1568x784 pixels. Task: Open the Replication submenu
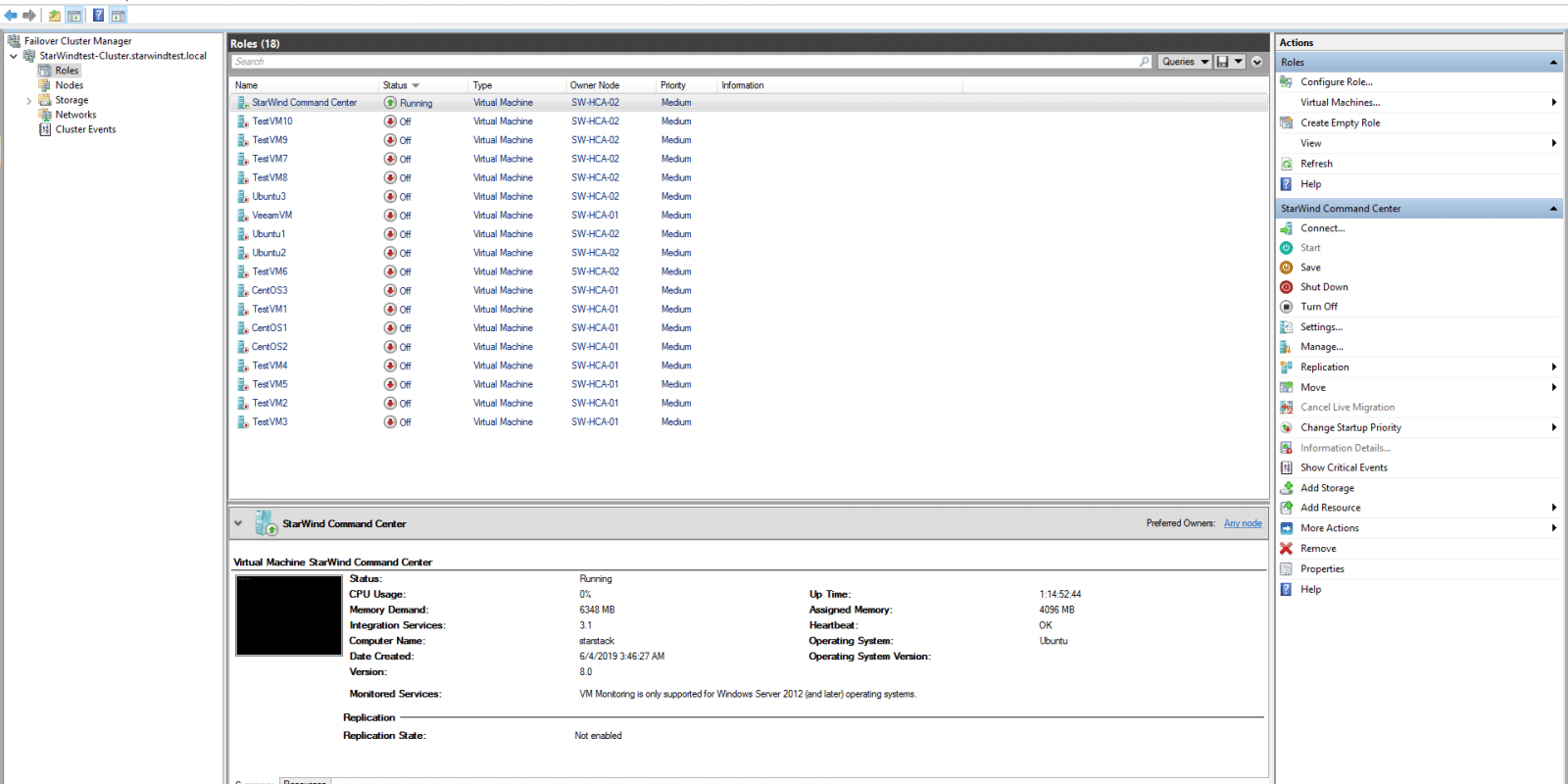1554,367
